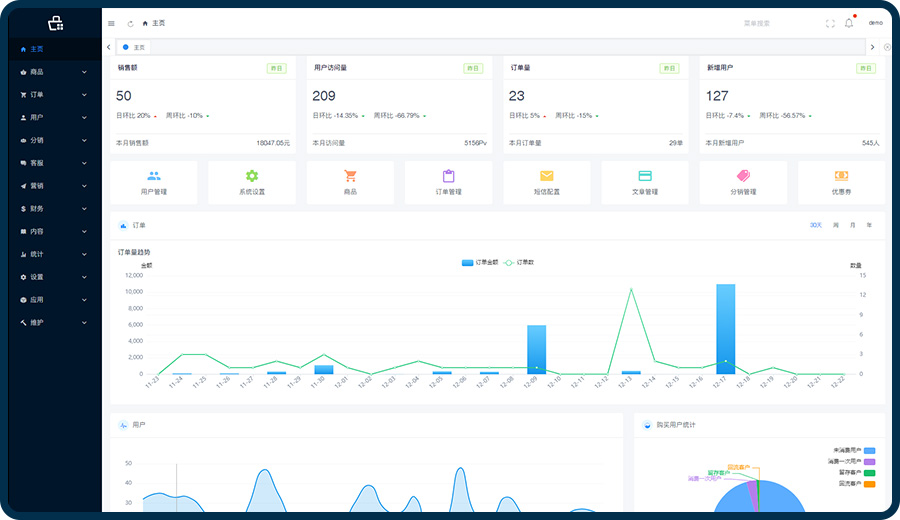Select the 周 range for order chart

pyautogui.click(x=836, y=226)
